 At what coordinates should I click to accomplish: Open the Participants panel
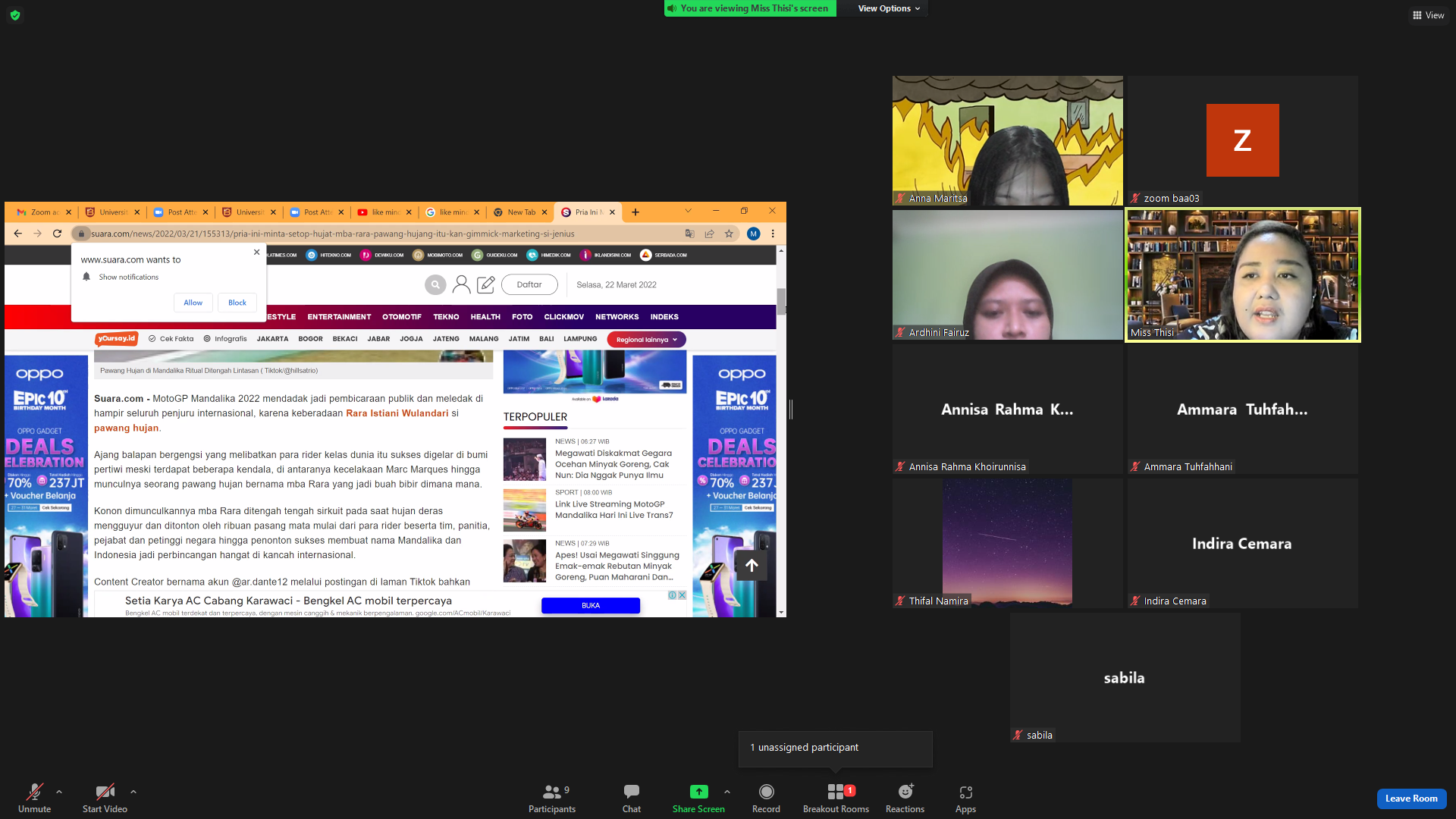pyautogui.click(x=552, y=798)
